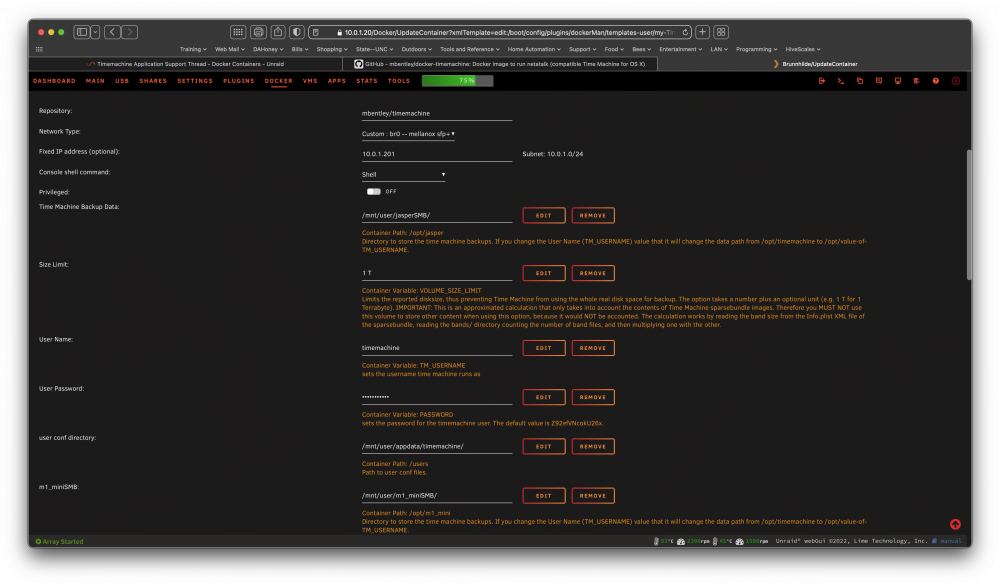Screen dimensions: 1000x585
Task: Open the VMS menu
Action: click(x=310, y=81)
